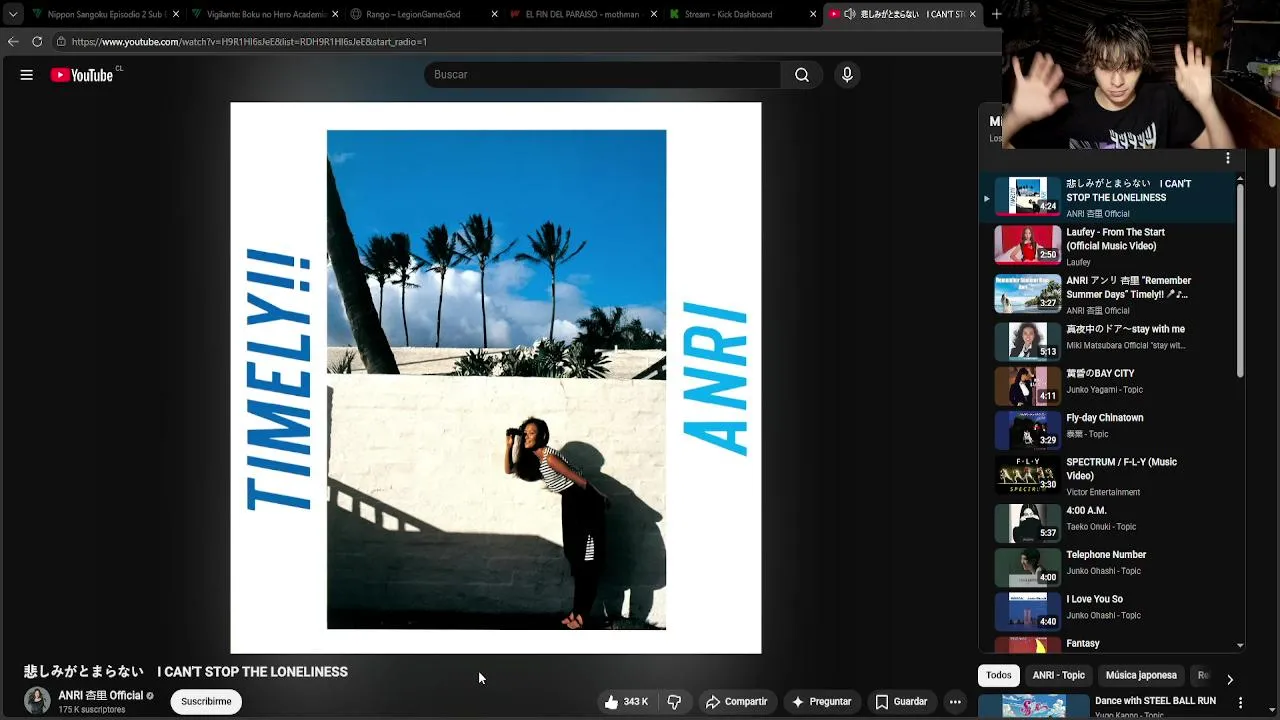Click the magnifier search button
The height and width of the screenshot is (720, 1280).
tap(802, 75)
